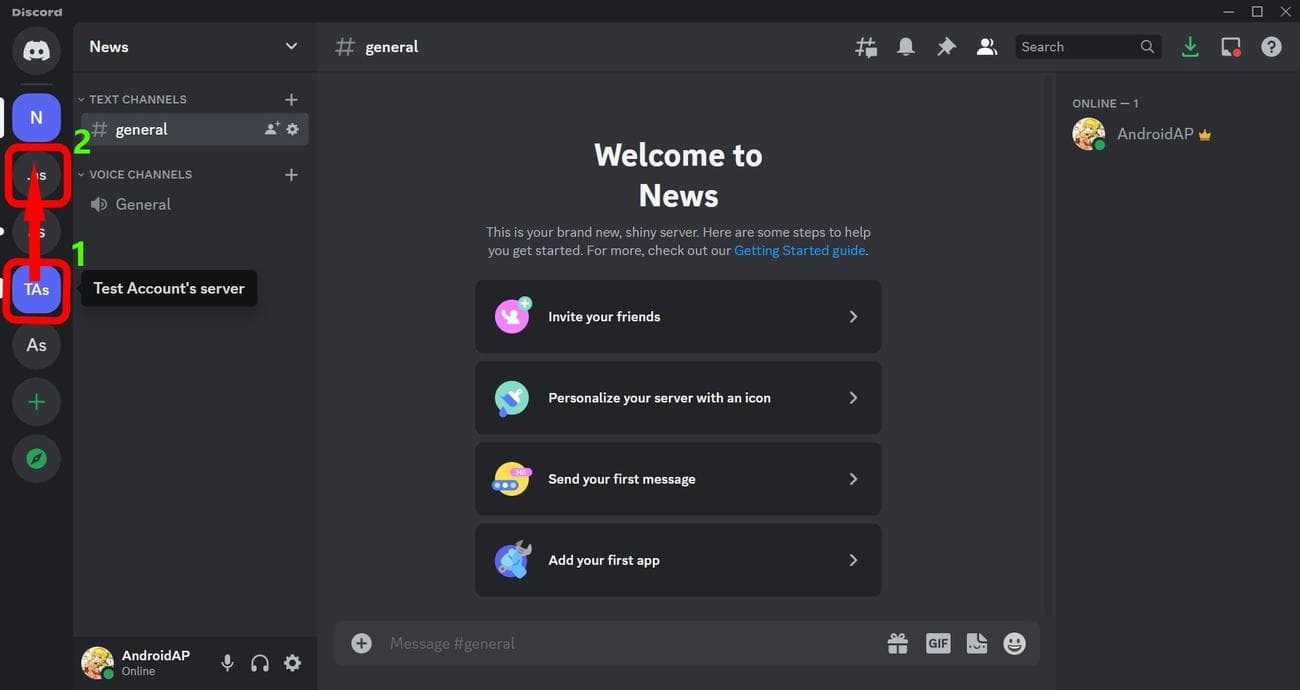Open the News server dropdown menu
1300x690 pixels.
point(291,47)
